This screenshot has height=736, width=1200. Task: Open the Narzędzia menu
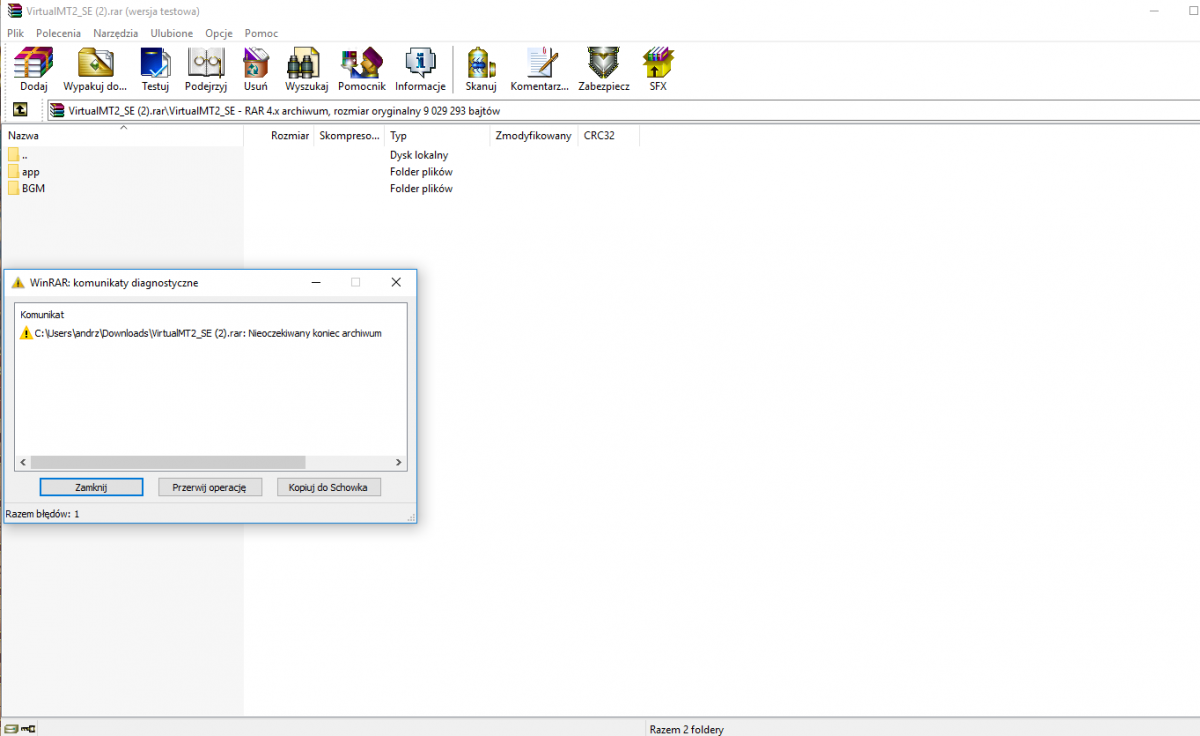point(116,33)
